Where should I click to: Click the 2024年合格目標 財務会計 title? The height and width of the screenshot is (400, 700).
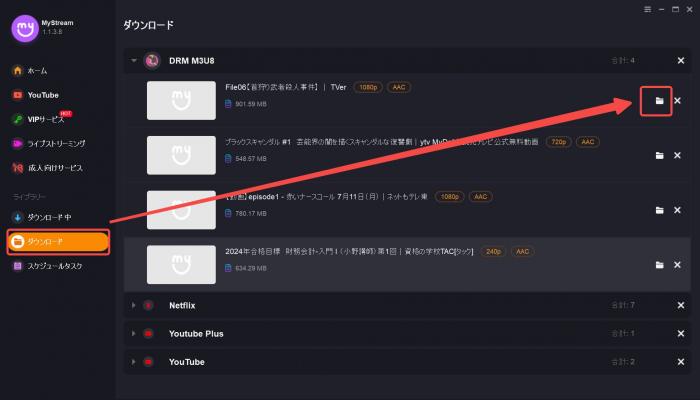(349, 251)
